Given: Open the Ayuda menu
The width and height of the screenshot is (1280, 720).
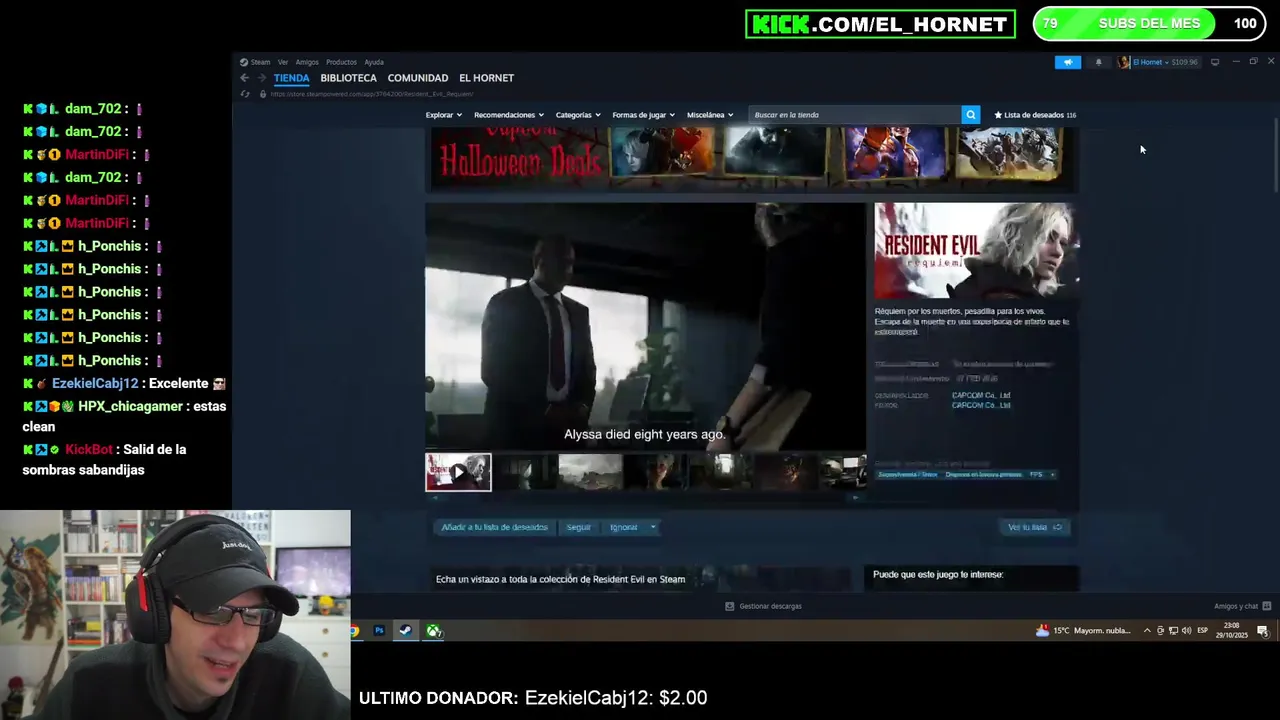Looking at the screenshot, I should click(374, 62).
